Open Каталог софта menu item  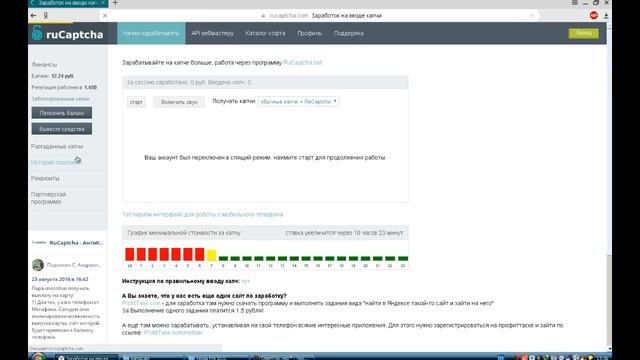point(265,33)
